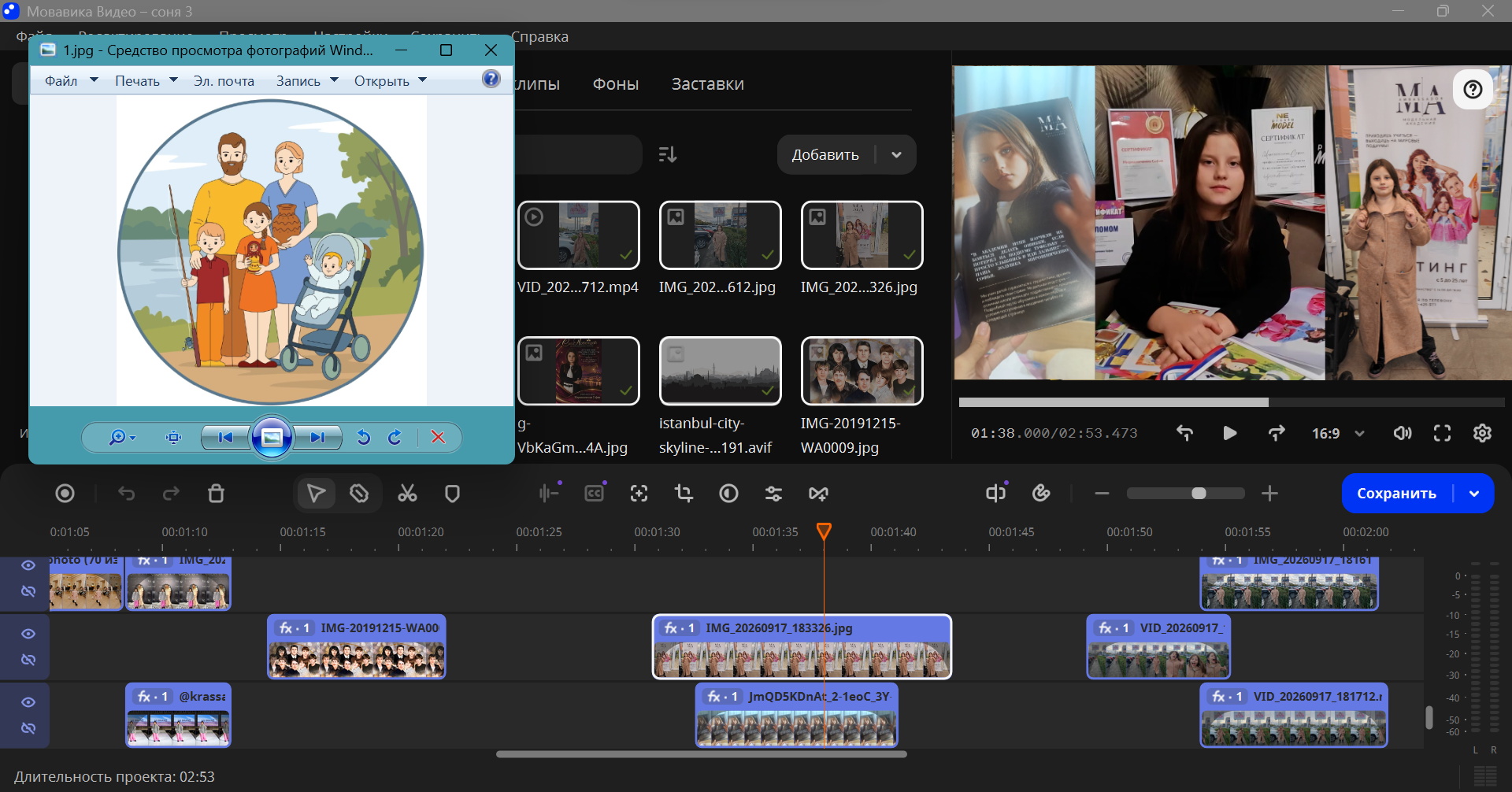Viewport: 1512px width, 792px height.
Task: Open the color adjustments circle icon
Action: click(728, 494)
